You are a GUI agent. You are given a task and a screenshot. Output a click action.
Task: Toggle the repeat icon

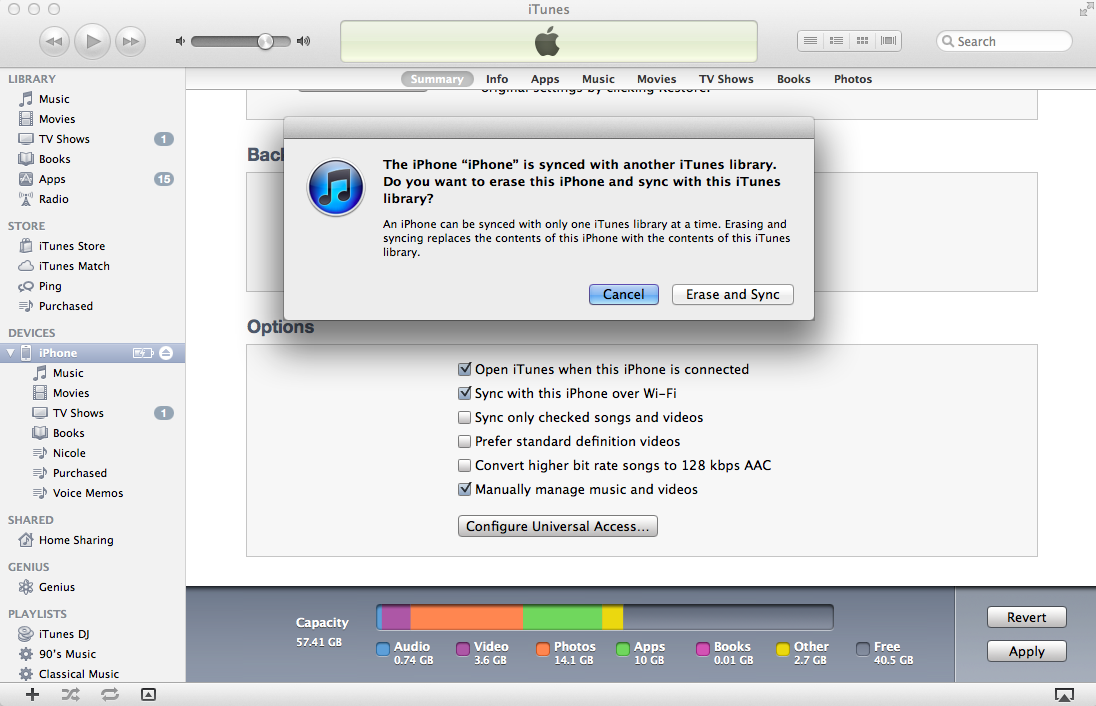pos(110,694)
